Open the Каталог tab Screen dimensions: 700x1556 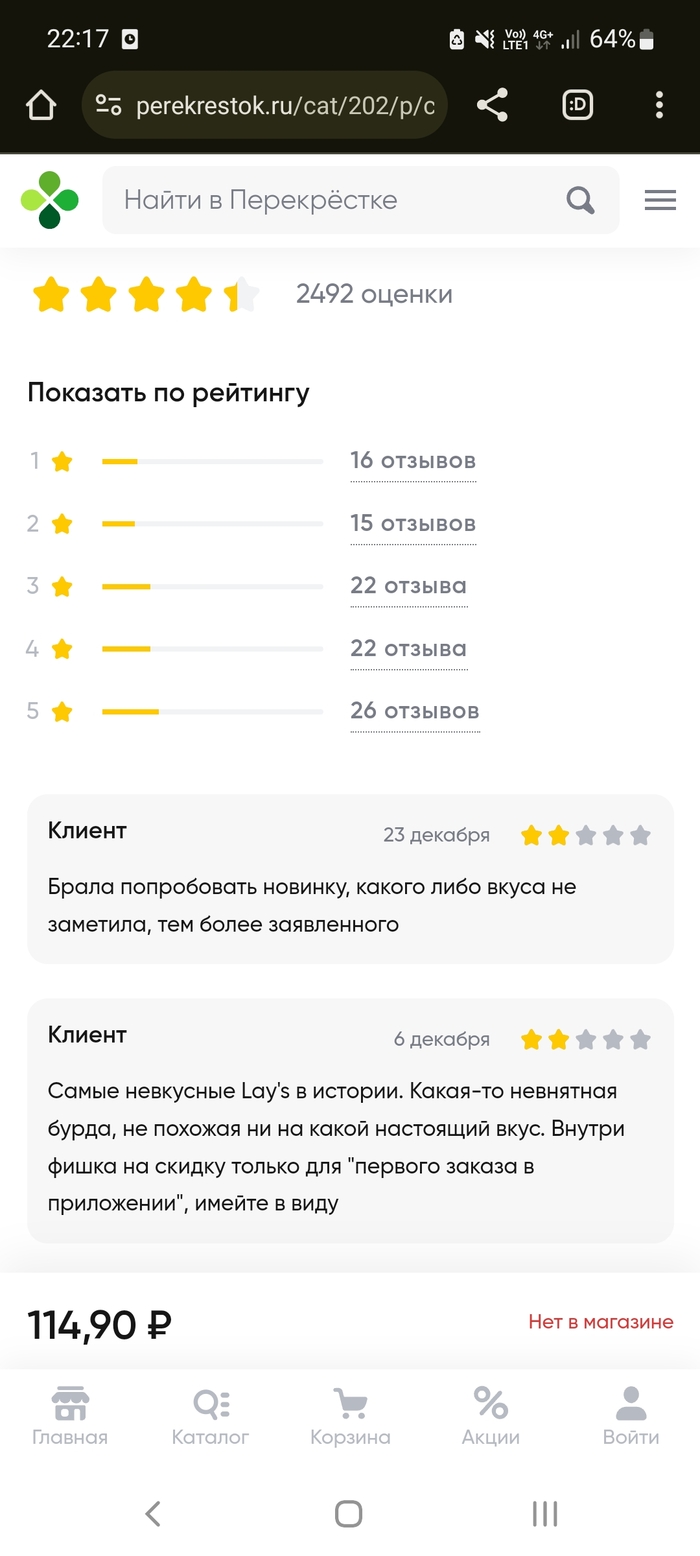[x=210, y=1415]
